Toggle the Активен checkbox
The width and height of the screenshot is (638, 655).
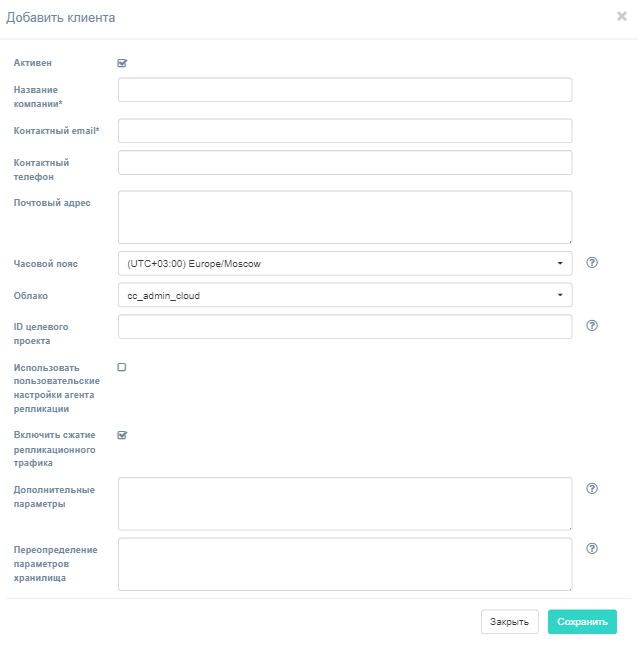(122, 63)
